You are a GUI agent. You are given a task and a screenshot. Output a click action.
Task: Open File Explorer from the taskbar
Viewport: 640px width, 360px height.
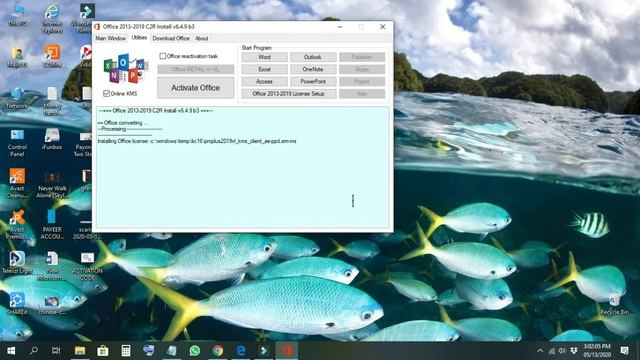tap(80, 351)
